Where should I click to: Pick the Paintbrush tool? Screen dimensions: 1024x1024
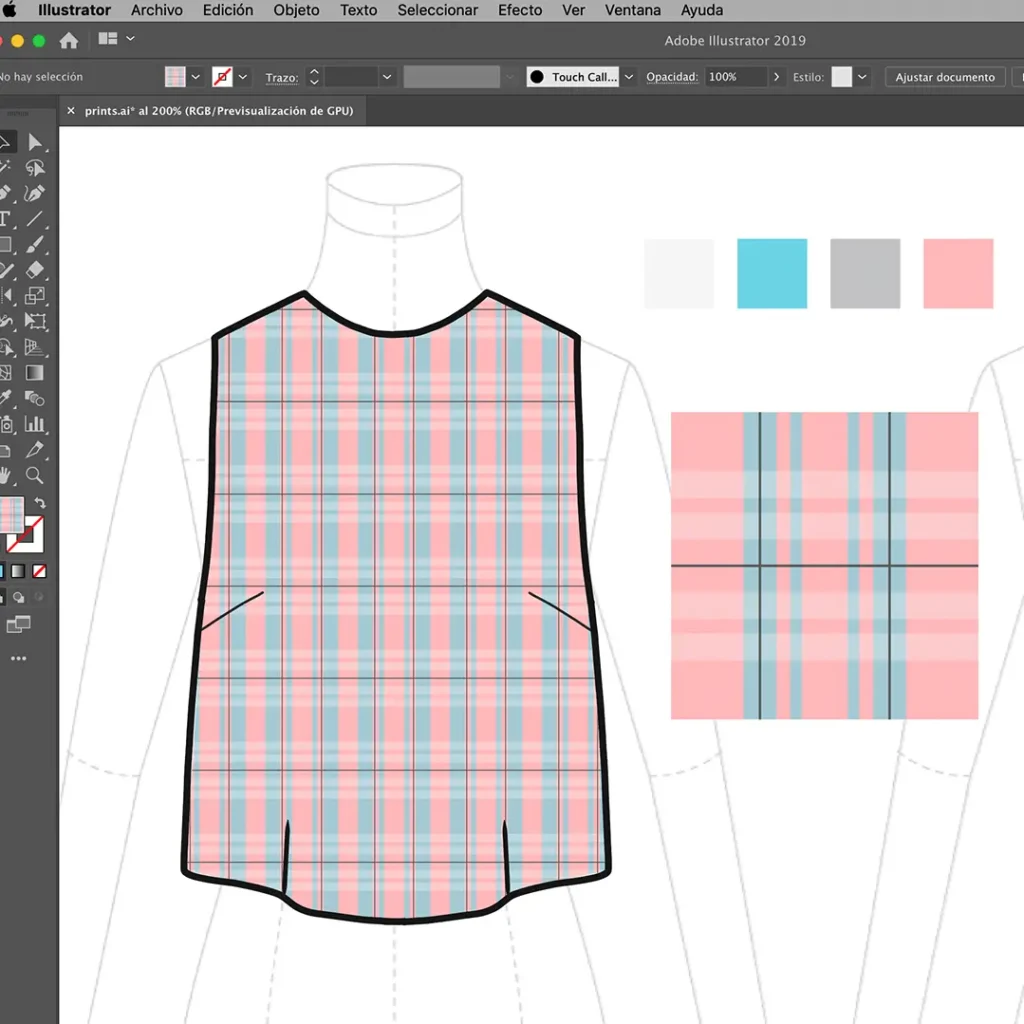click(x=35, y=245)
